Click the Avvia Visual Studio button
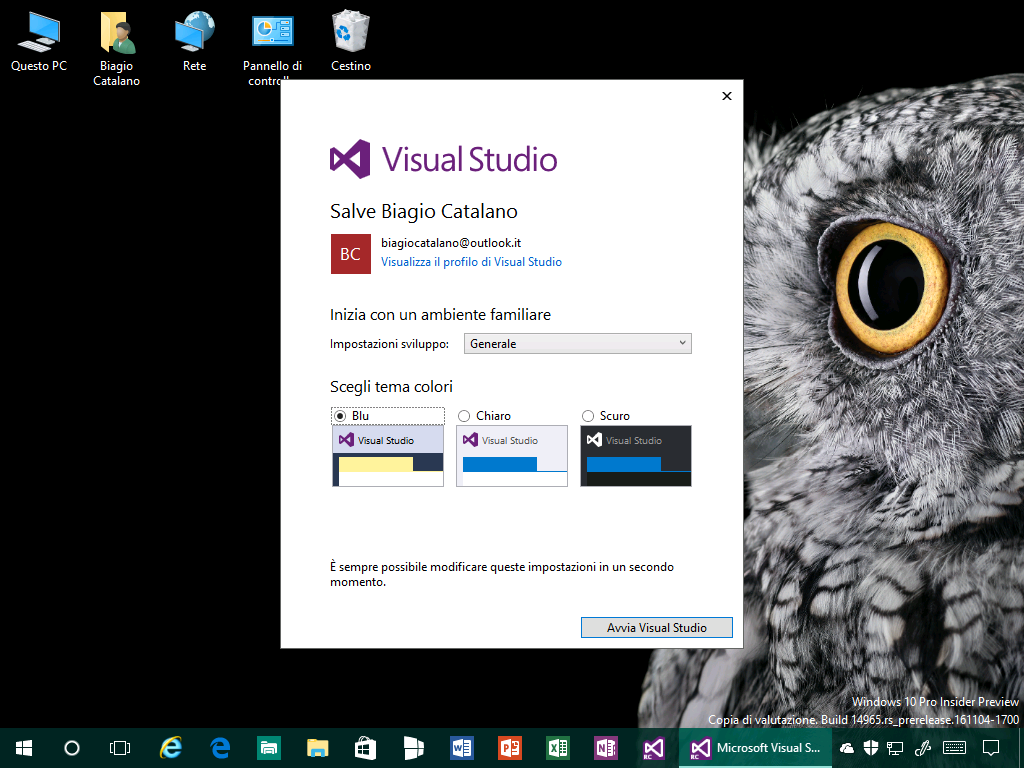Image resolution: width=1024 pixels, height=768 pixels. click(656, 628)
